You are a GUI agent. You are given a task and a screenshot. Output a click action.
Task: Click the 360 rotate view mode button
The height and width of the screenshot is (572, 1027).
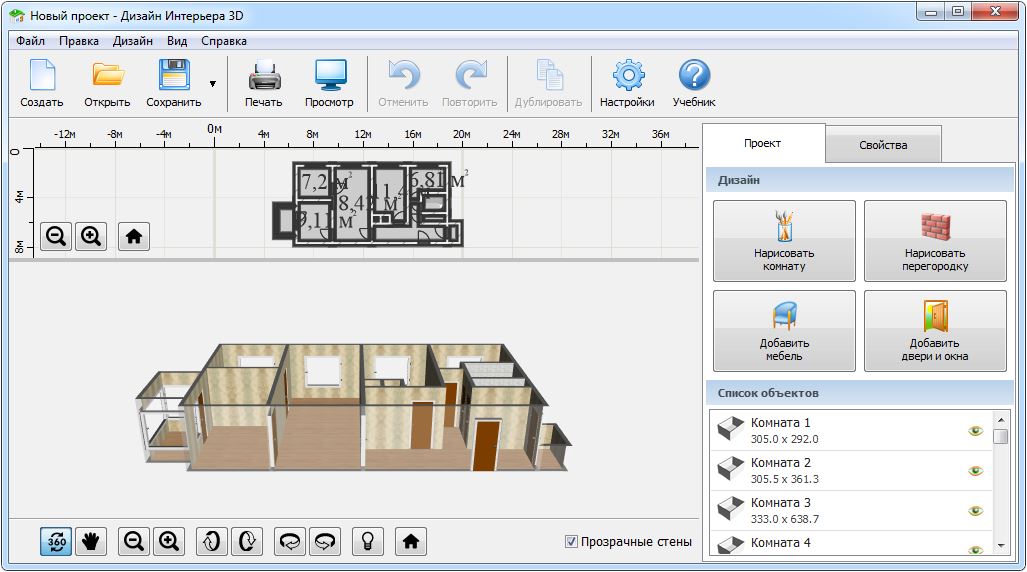pyautogui.click(x=56, y=541)
